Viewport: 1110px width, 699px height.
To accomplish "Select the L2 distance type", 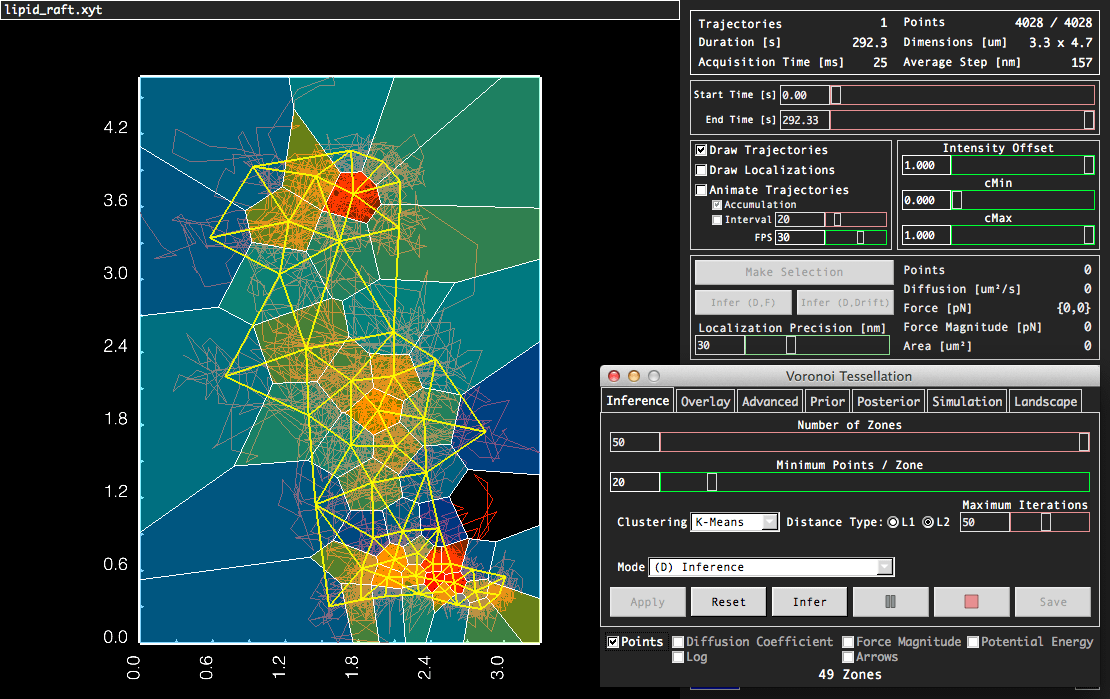I will [x=927, y=522].
